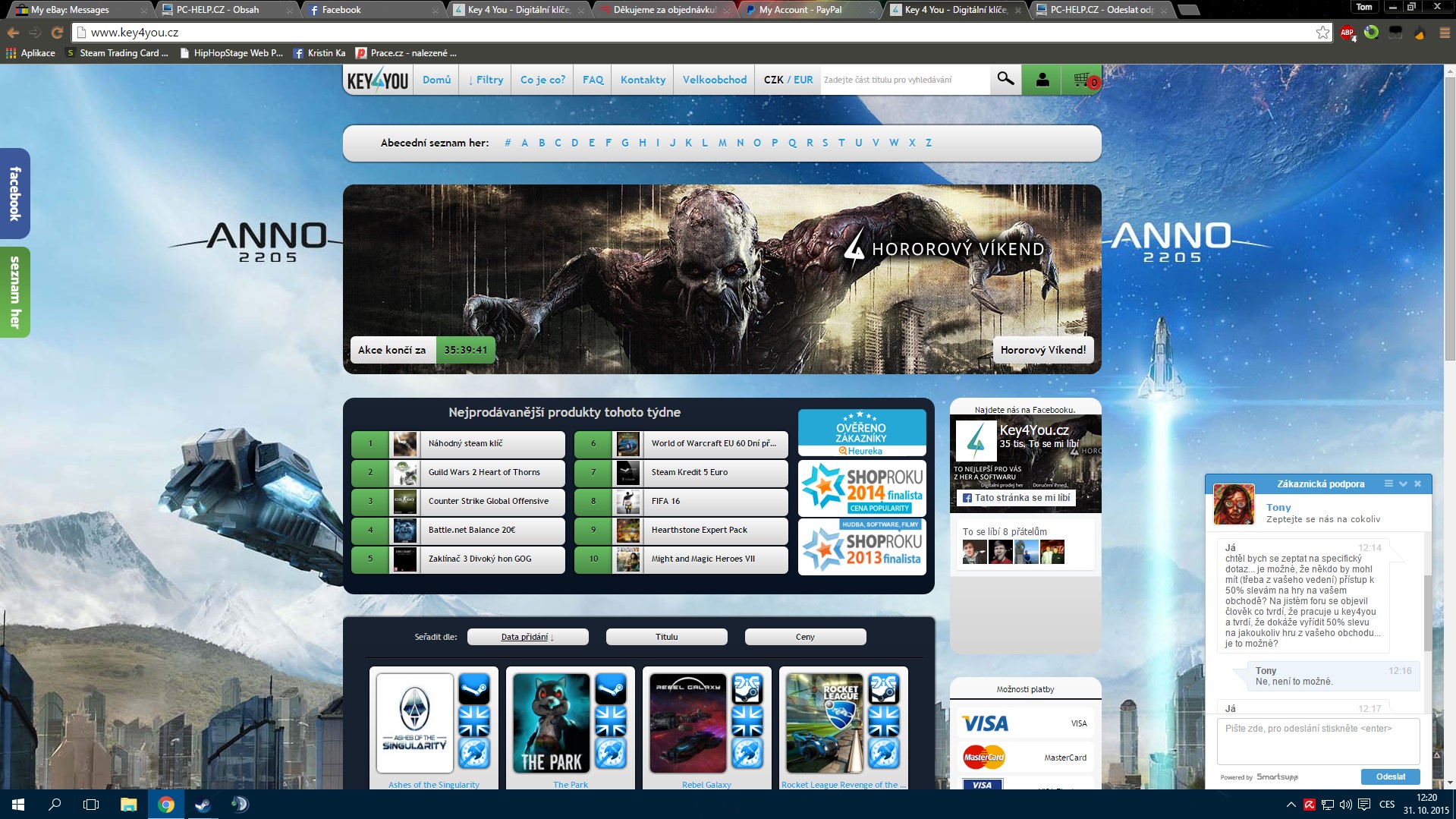Reload the page with the refresh icon
This screenshot has height=819, width=1456.
point(57,33)
